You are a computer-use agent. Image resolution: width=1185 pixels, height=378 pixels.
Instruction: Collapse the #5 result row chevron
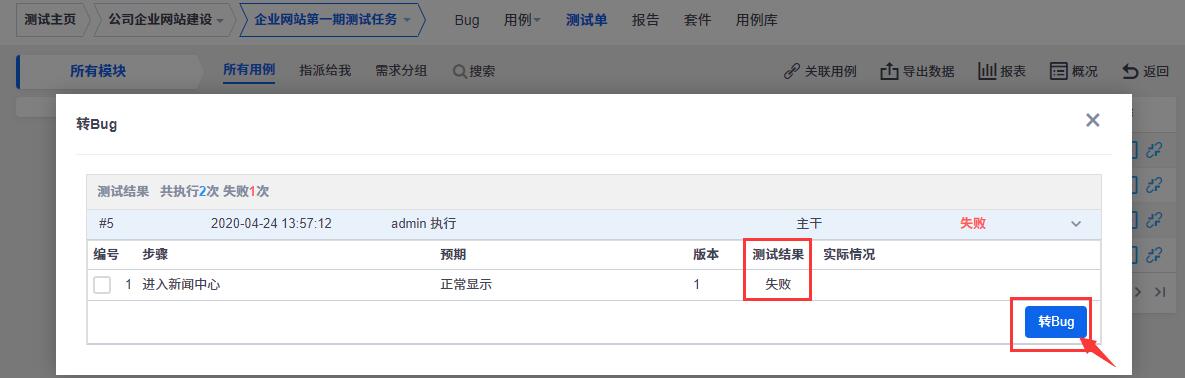[1076, 224]
